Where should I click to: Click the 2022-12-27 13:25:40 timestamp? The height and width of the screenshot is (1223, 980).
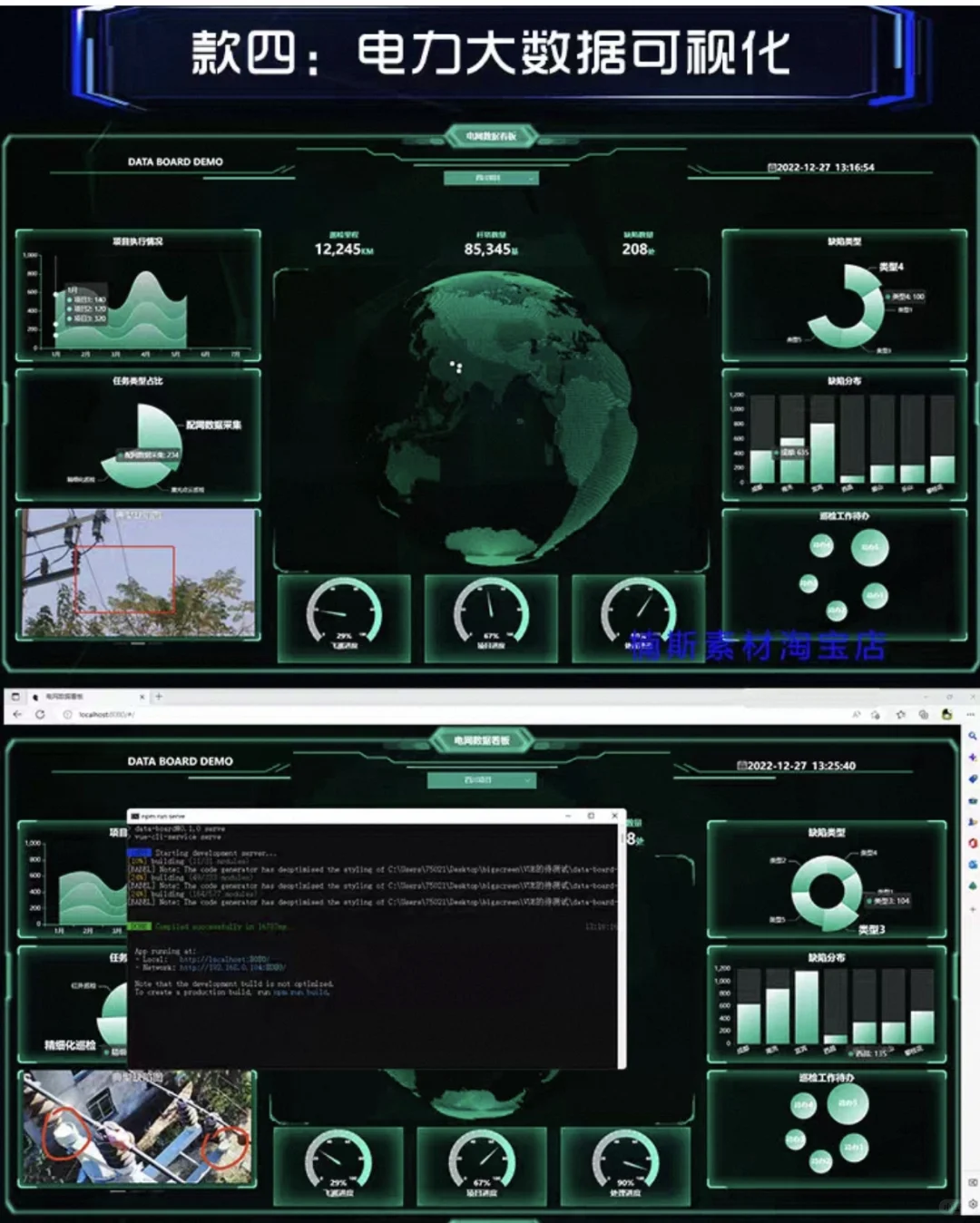point(797,766)
